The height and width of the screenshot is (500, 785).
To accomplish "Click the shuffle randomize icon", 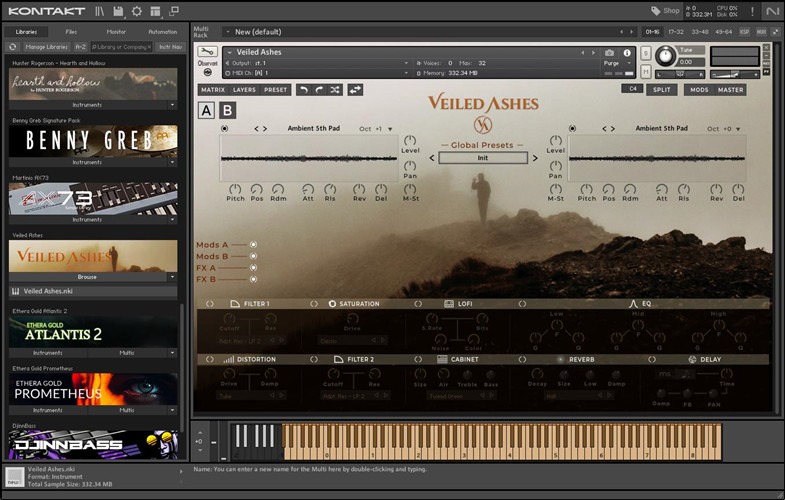I will tap(334, 90).
